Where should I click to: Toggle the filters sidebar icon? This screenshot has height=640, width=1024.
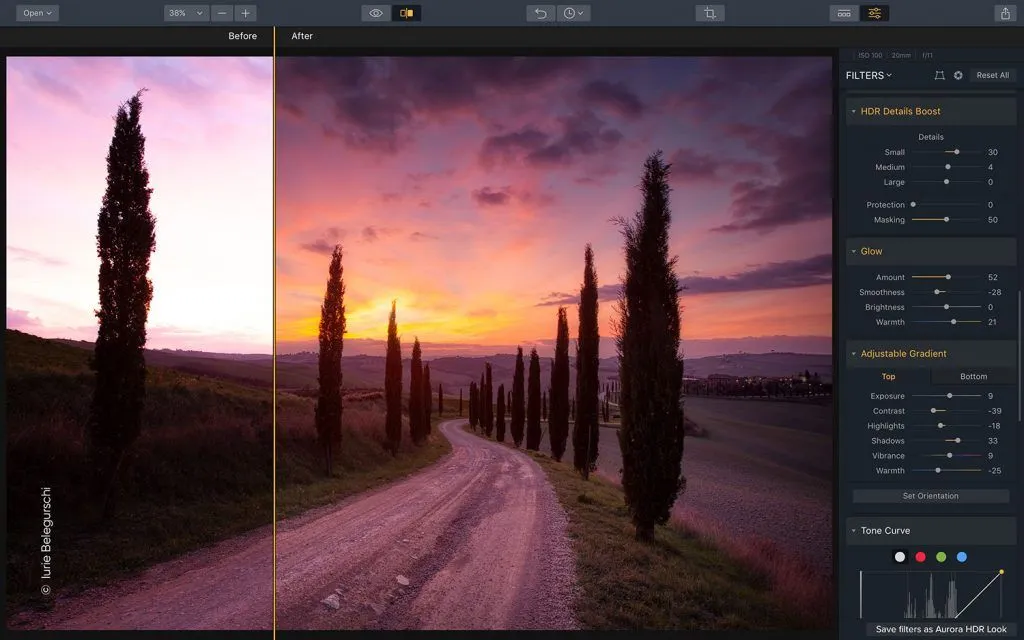point(872,13)
